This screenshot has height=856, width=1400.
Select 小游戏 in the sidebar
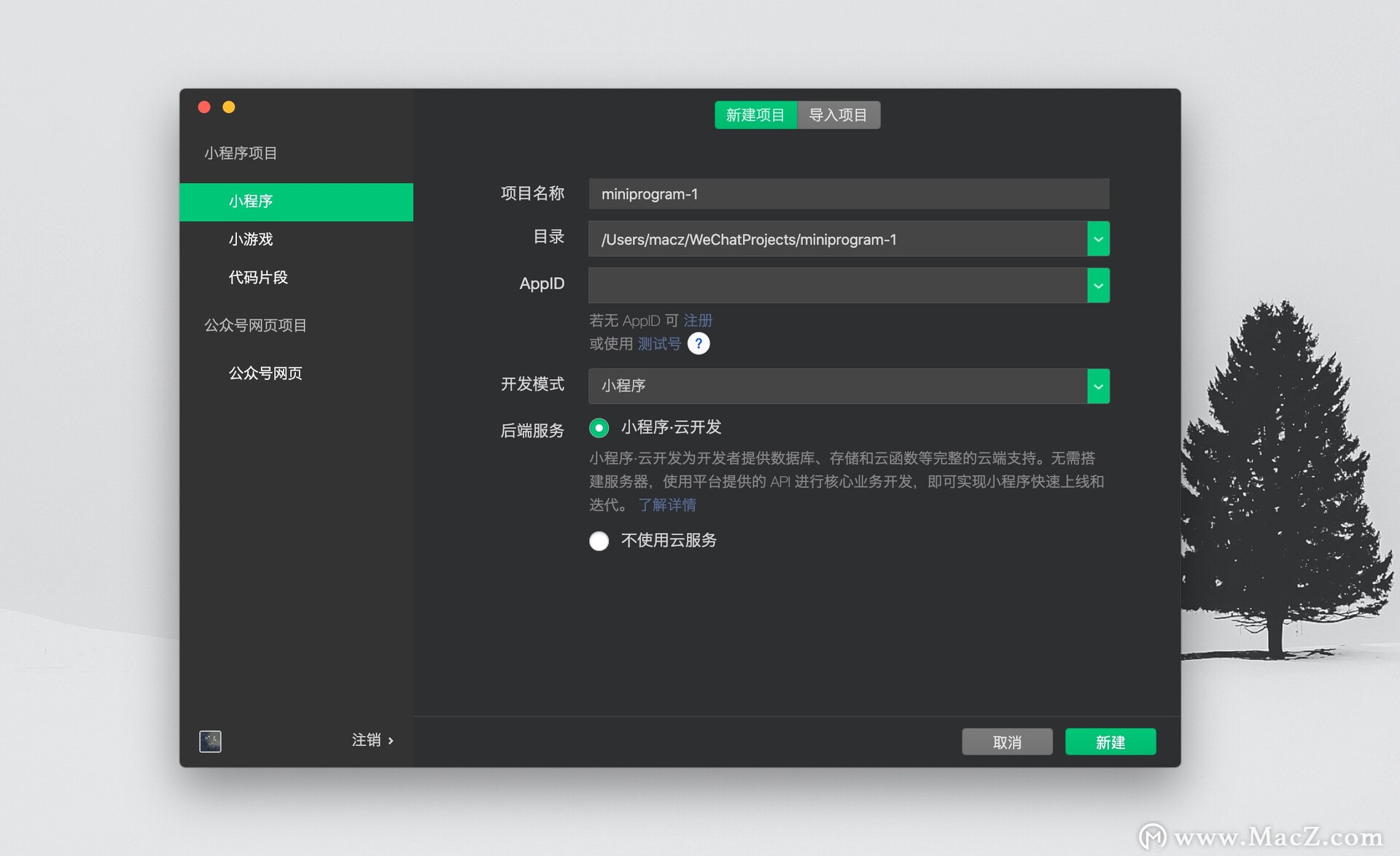click(250, 239)
